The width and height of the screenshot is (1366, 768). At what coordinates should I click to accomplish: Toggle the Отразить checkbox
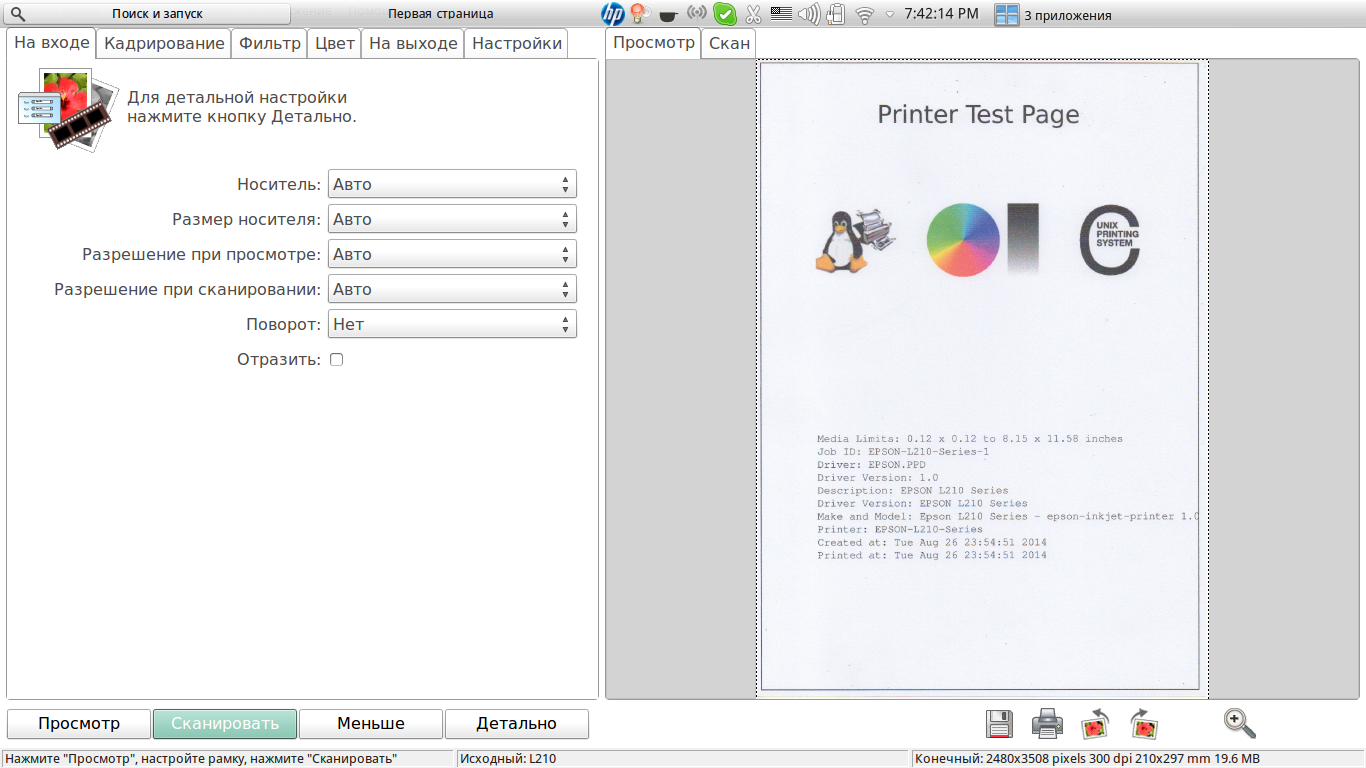[x=336, y=359]
